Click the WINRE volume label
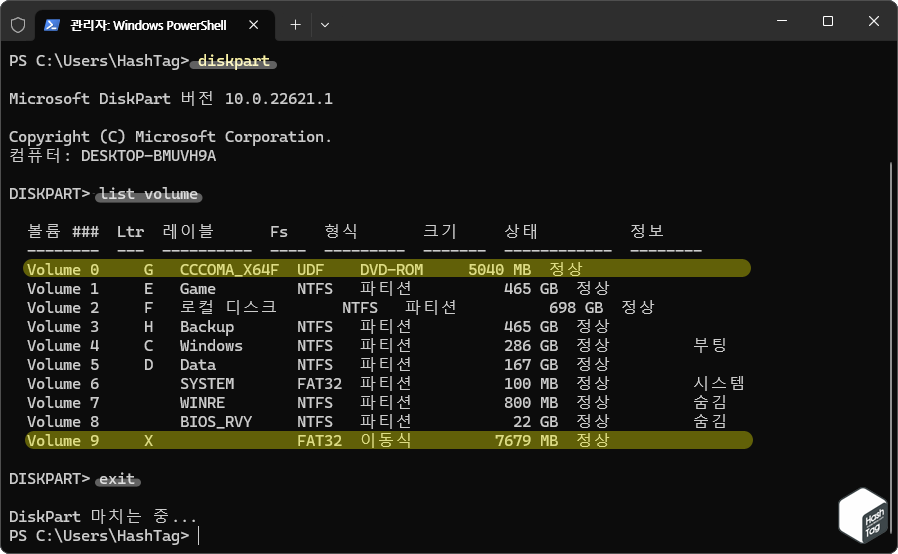 point(202,403)
